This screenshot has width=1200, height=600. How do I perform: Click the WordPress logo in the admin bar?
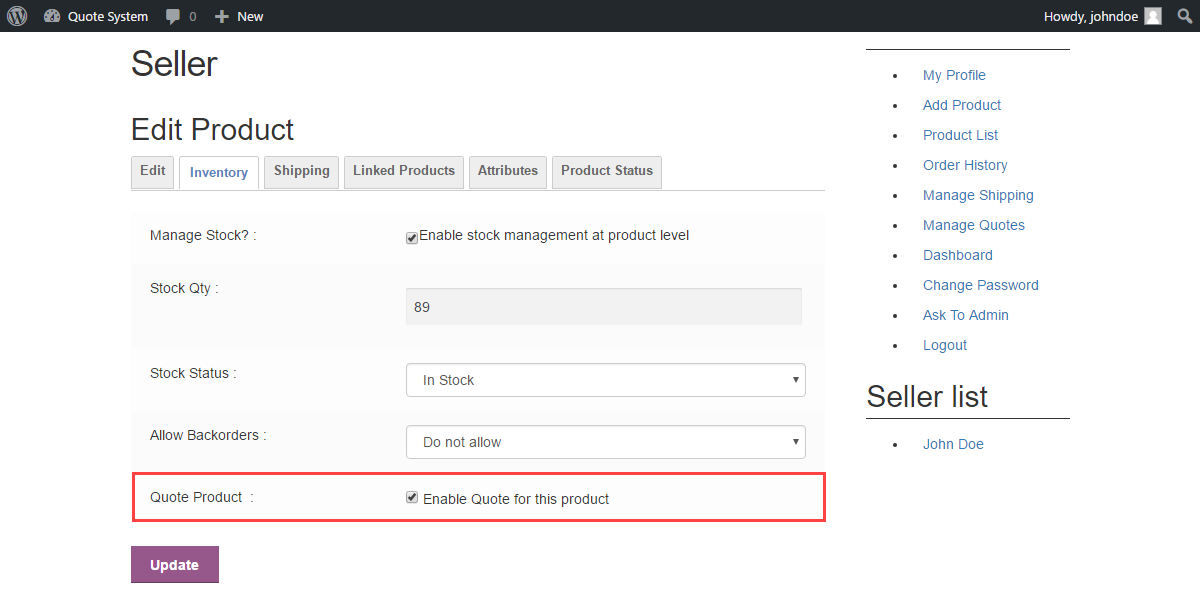tap(16, 16)
